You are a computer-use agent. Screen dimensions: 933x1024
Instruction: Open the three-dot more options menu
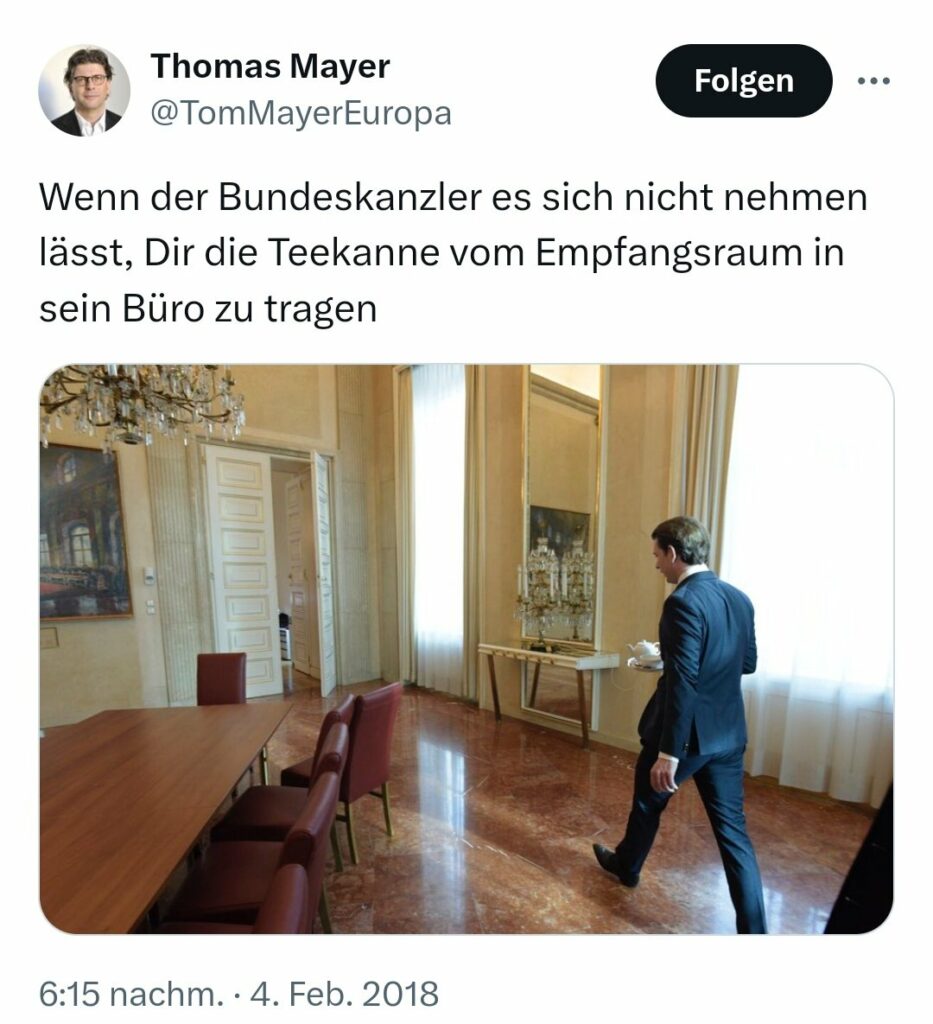pos(873,81)
